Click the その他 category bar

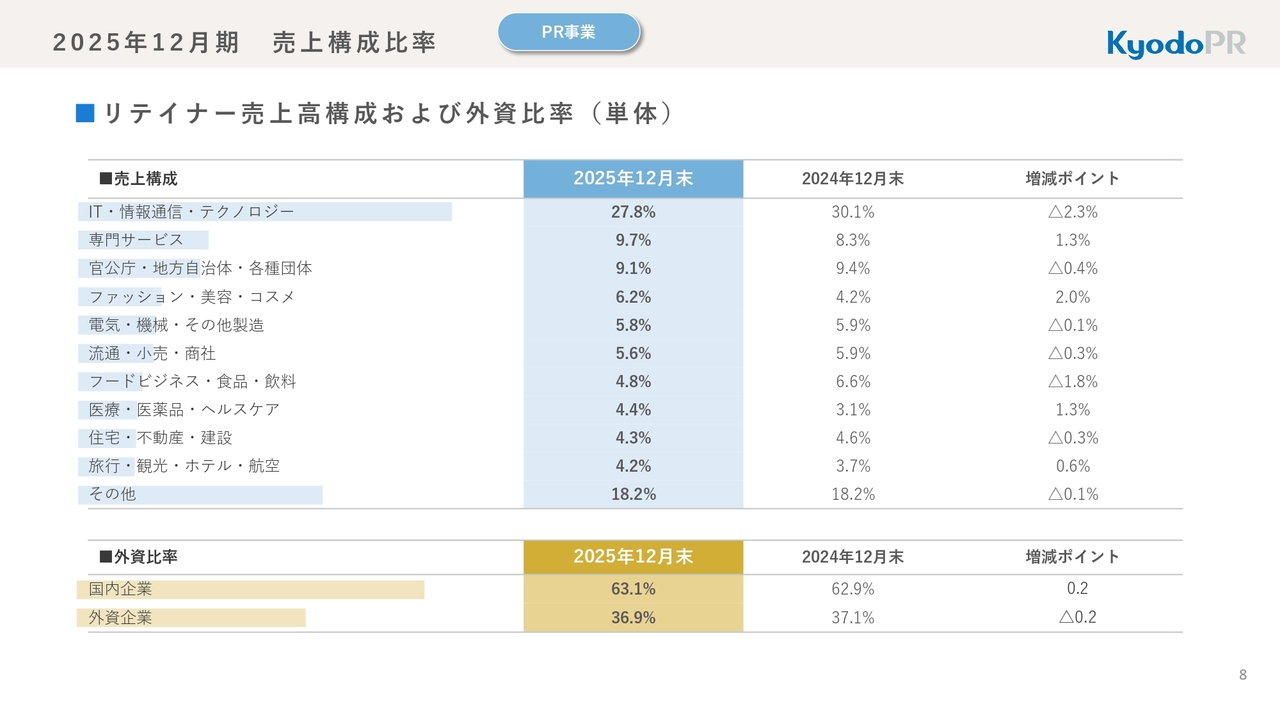(200, 494)
